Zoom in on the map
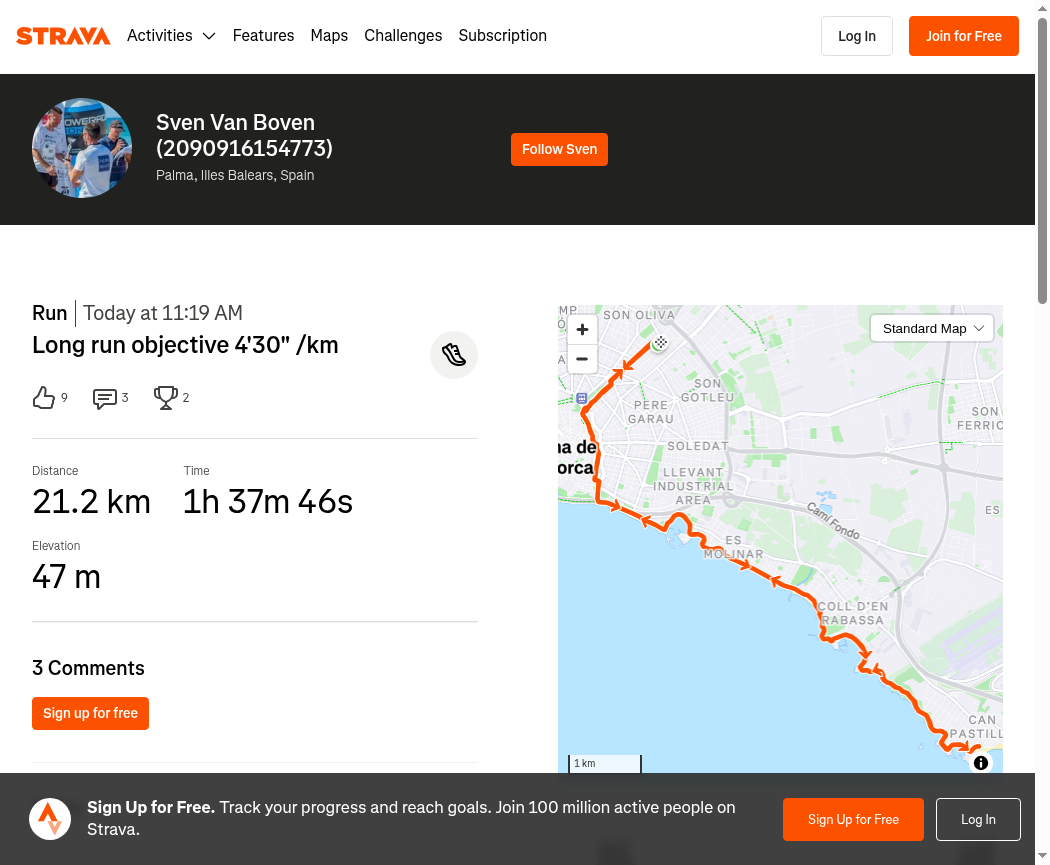Viewport: 1050px width, 865px height. [x=583, y=329]
